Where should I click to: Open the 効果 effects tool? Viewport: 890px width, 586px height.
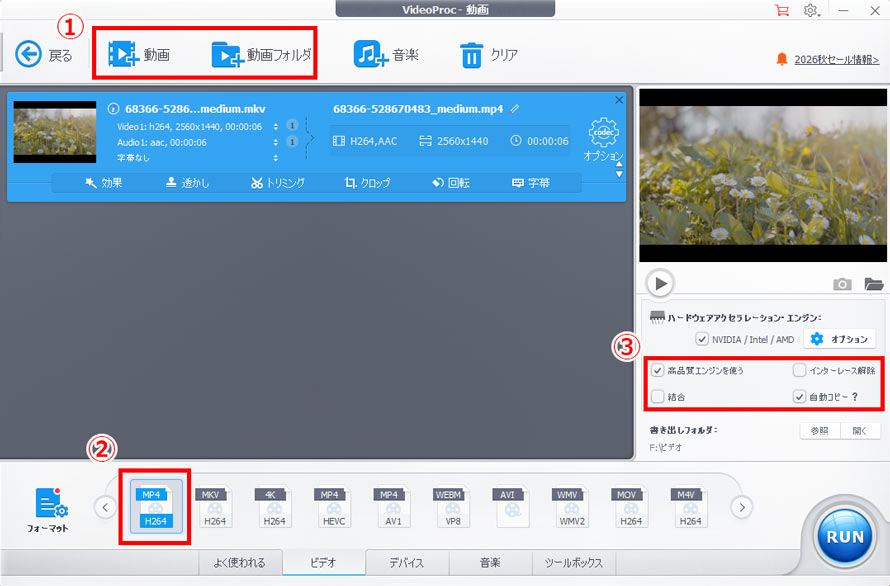pyautogui.click(x=103, y=183)
